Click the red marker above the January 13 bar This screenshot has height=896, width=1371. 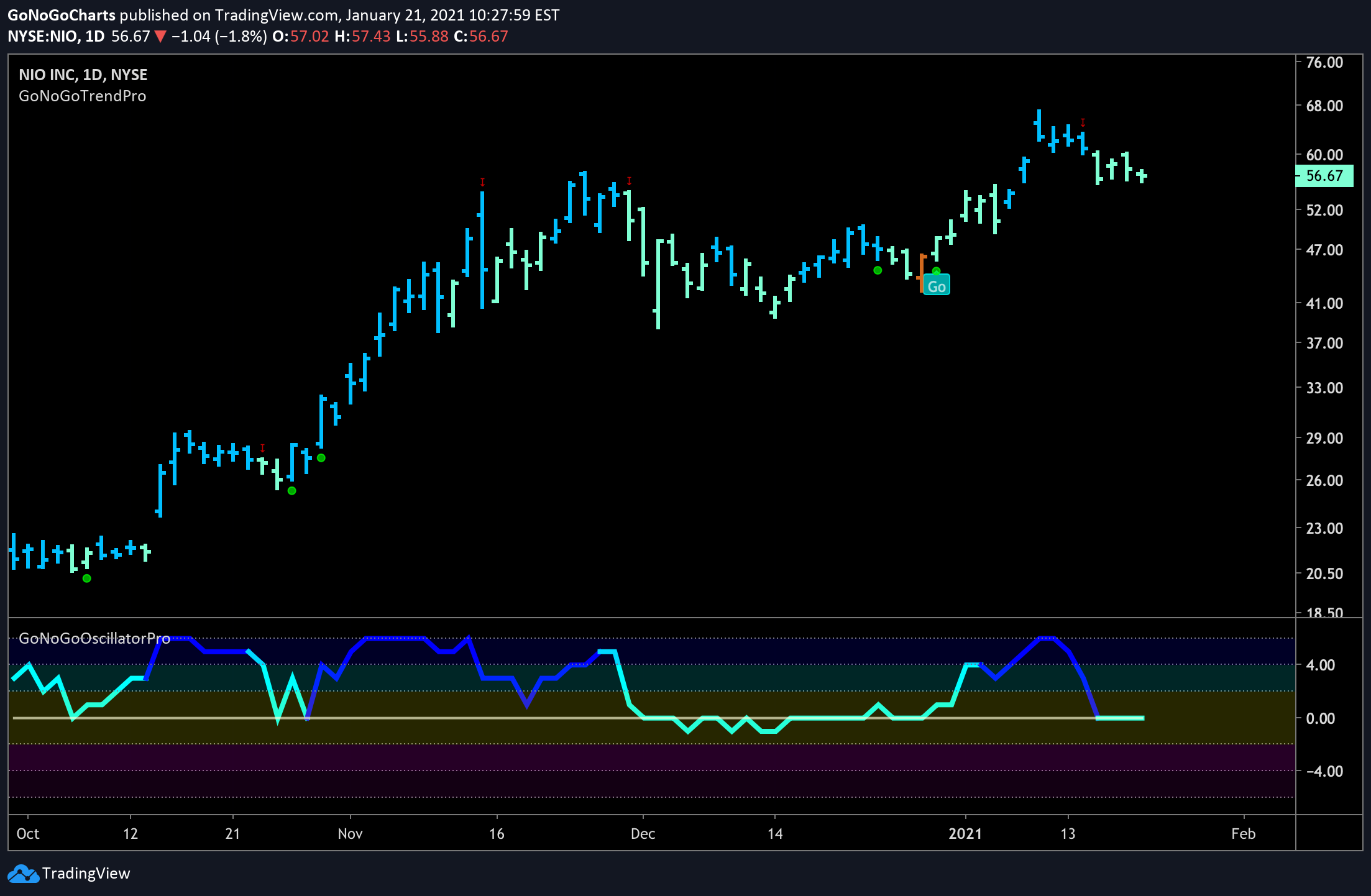point(1083,122)
